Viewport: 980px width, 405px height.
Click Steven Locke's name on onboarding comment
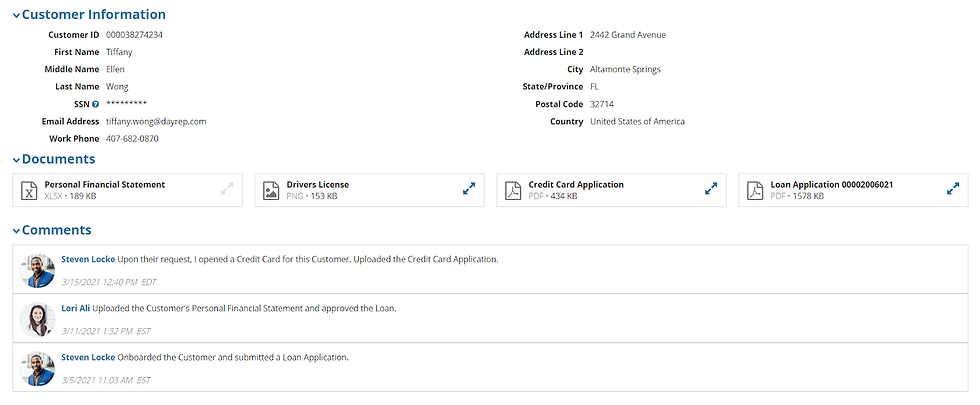(x=88, y=358)
